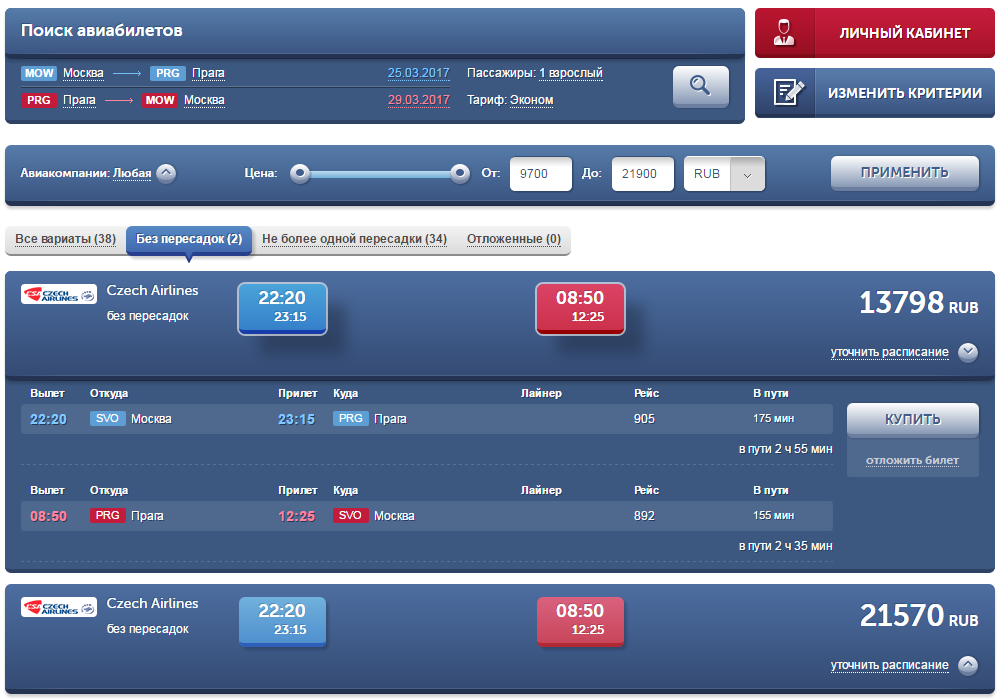Click the edit criteria pencil icon

(x=784, y=93)
